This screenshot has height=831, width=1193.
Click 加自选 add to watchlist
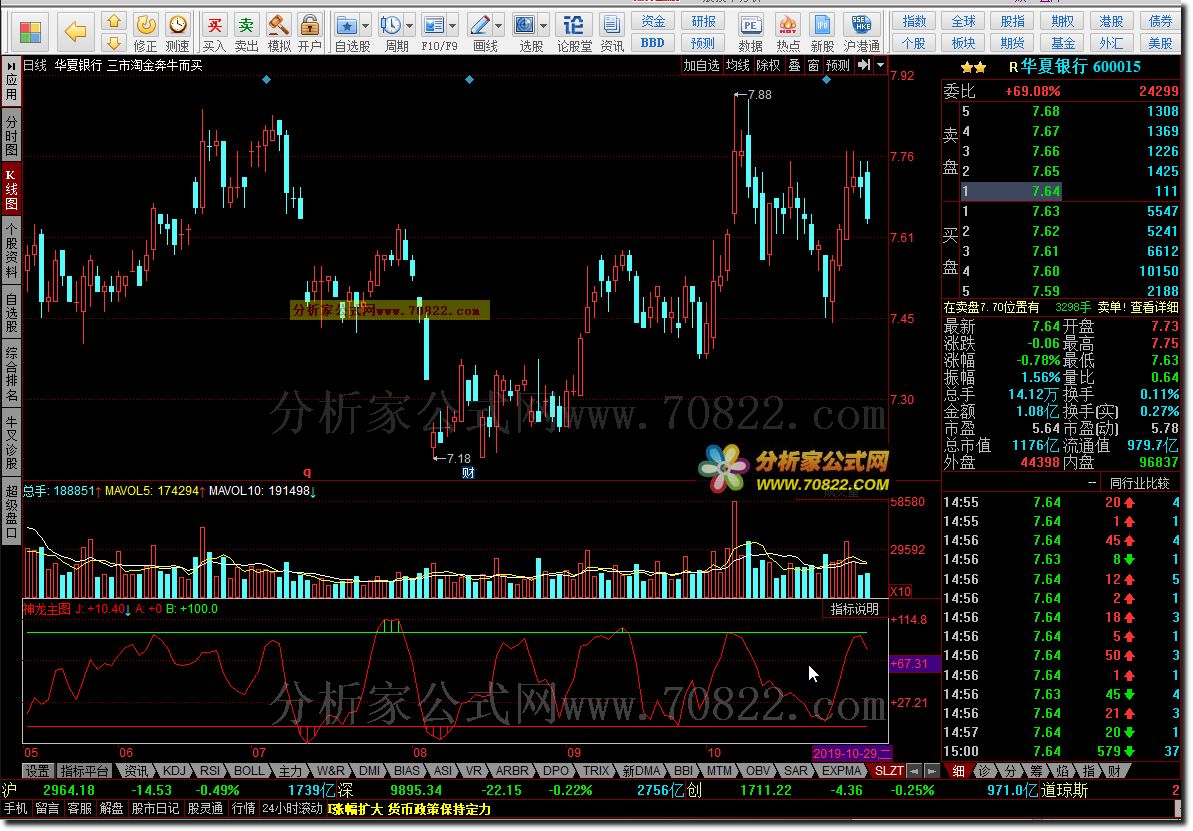point(701,65)
